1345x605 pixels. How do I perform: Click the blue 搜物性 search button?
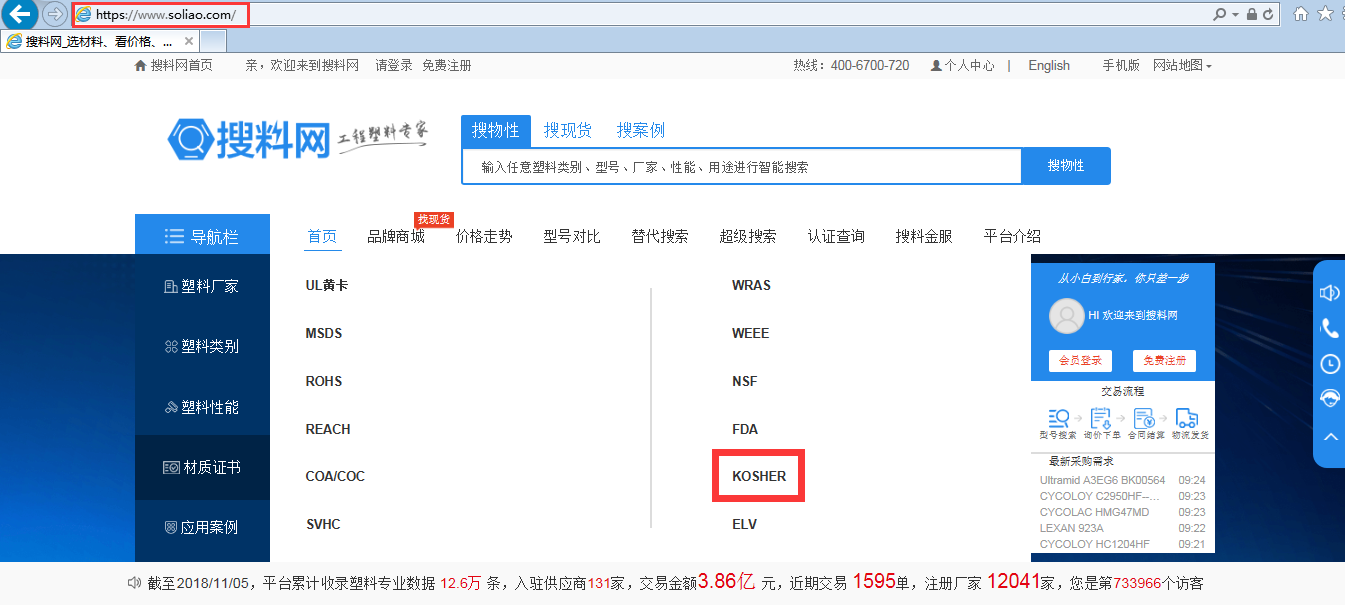[1065, 166]
